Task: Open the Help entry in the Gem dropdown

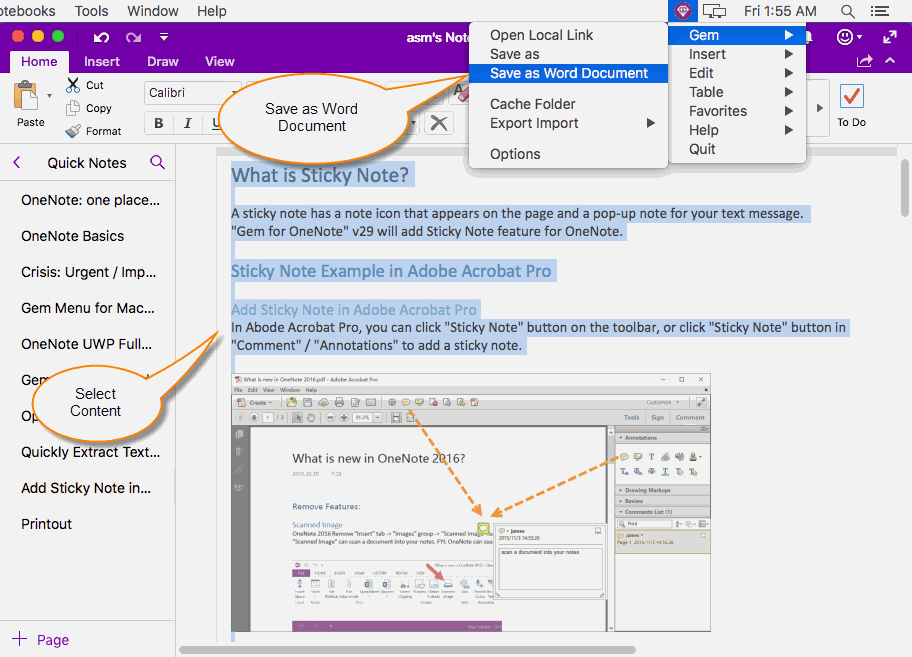Action: click(738, 130)
